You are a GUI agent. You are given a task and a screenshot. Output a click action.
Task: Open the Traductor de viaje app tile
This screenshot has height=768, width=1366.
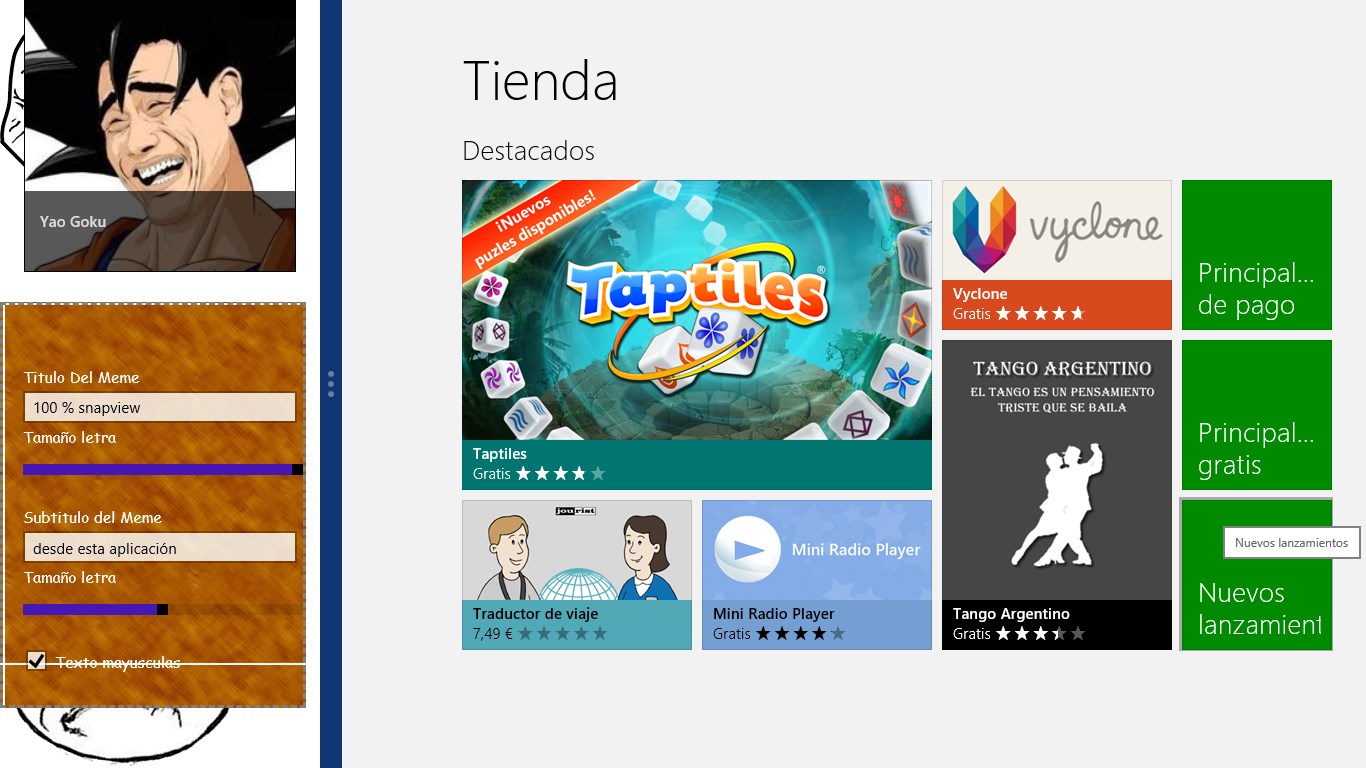[576, 575]
